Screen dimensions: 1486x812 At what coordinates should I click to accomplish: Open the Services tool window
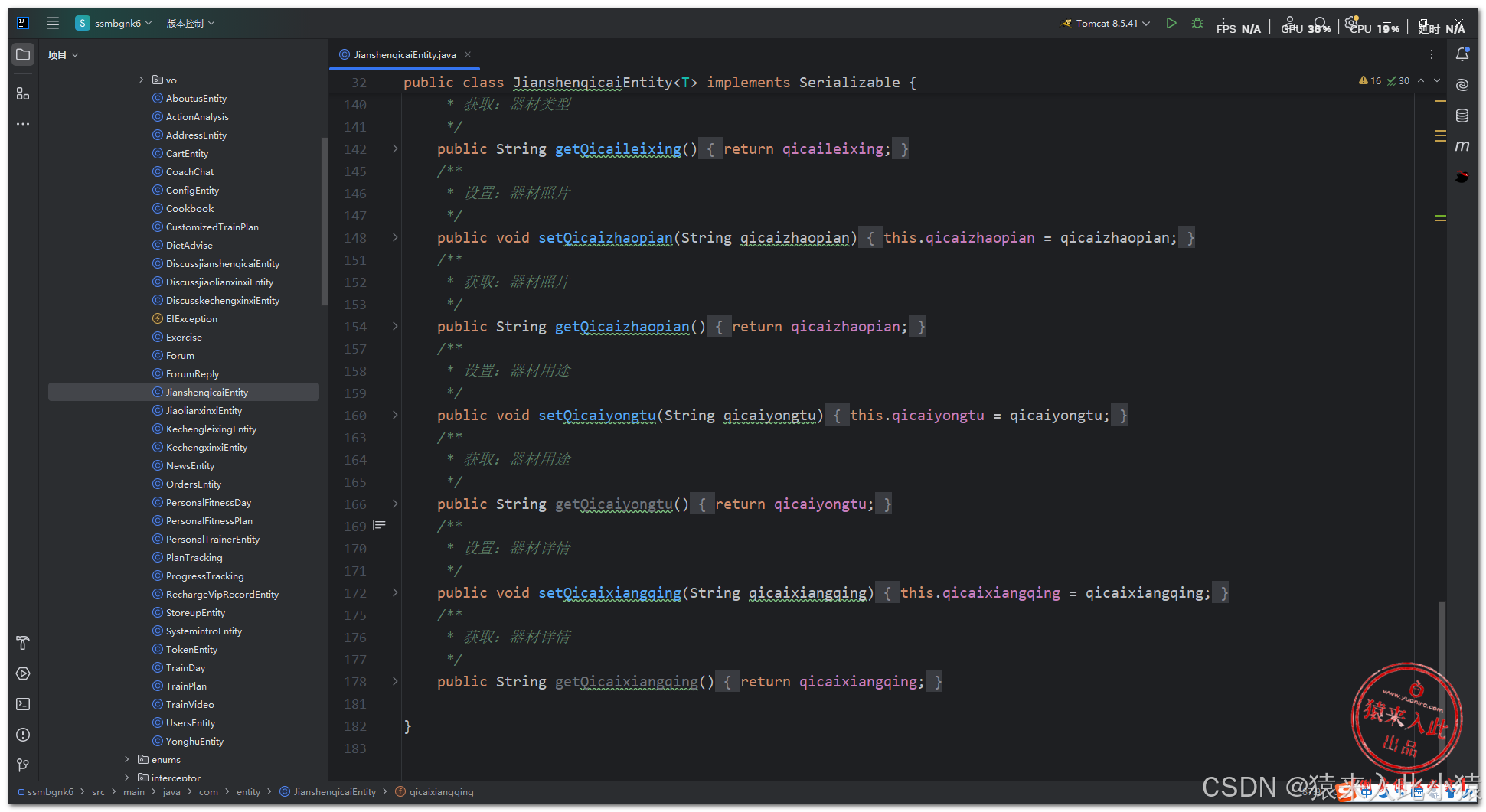(23, 673)
